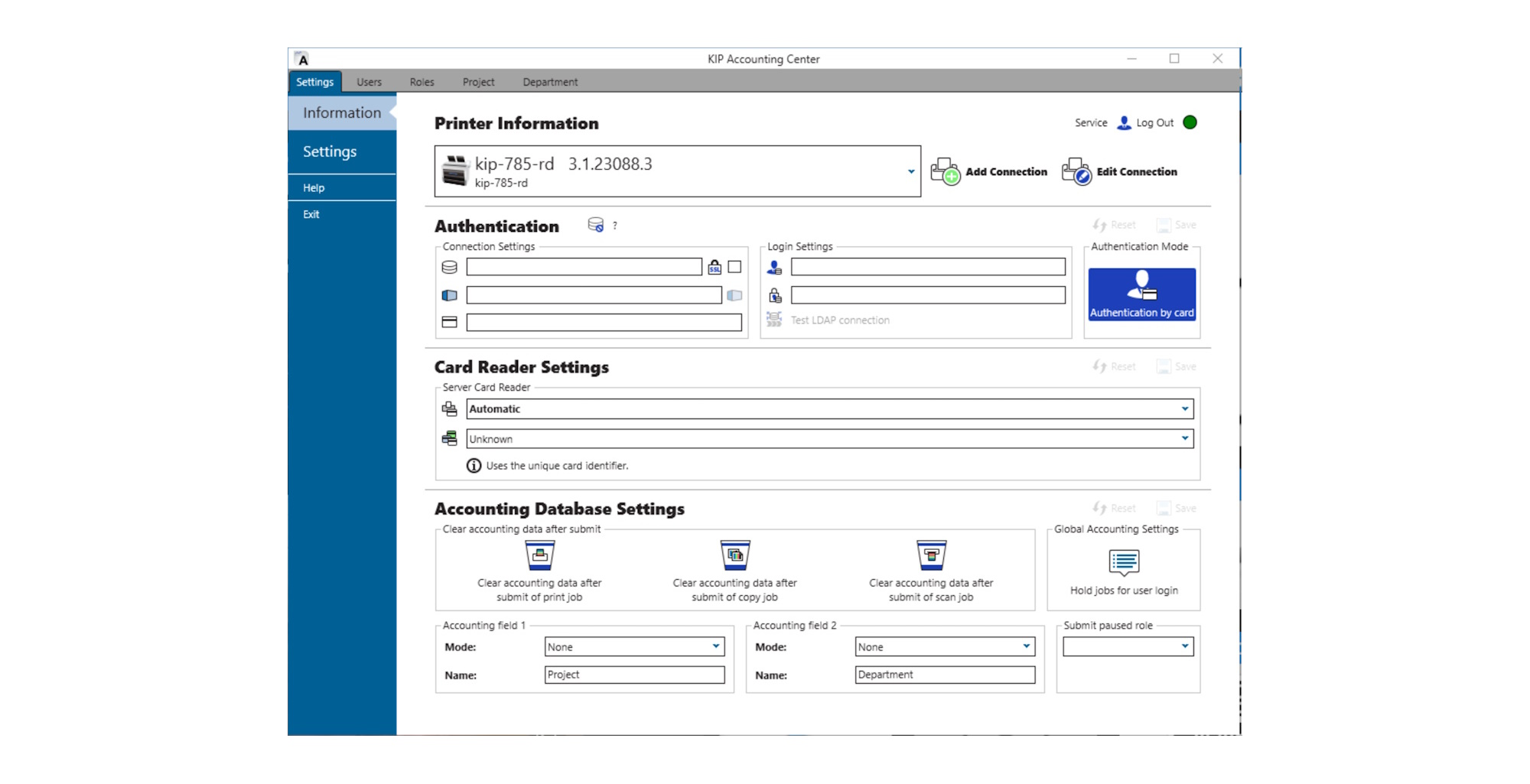This screenshot has width=1530, height=784.
Task: Click the green connection status indicator
Action: pos(1190,122)
